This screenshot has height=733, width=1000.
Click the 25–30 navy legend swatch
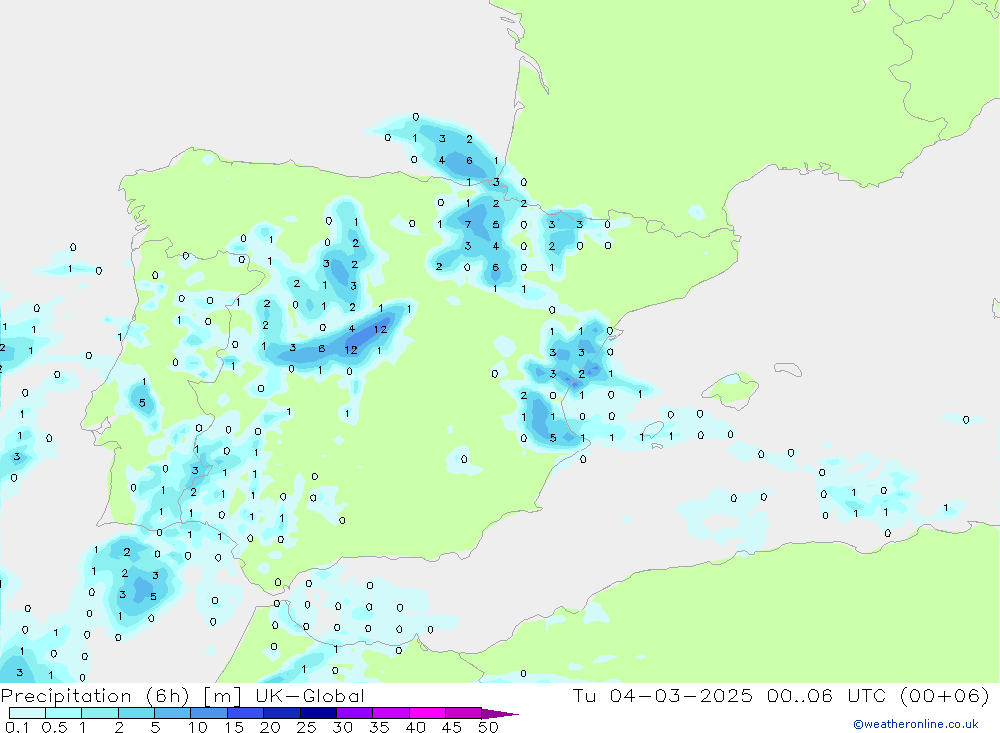pyautogui.click(x=318, y=713)
